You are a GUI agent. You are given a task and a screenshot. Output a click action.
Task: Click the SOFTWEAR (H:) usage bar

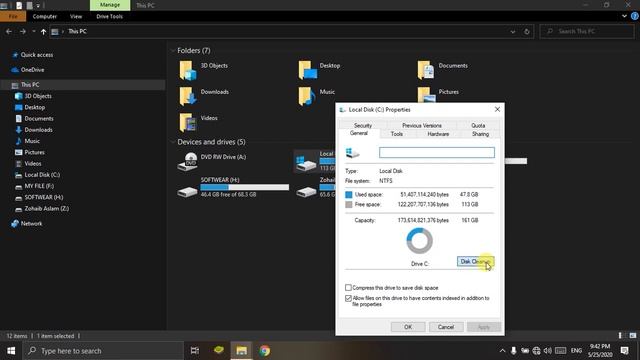[244, 187]
